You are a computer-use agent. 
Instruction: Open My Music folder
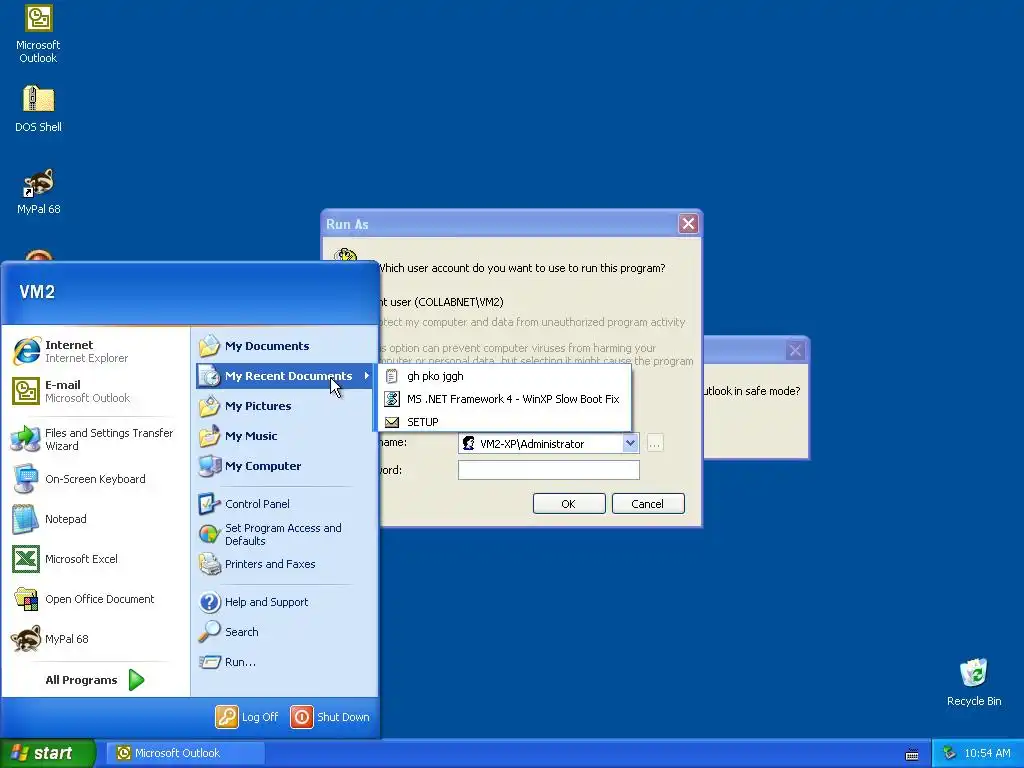tap(285, 436)
